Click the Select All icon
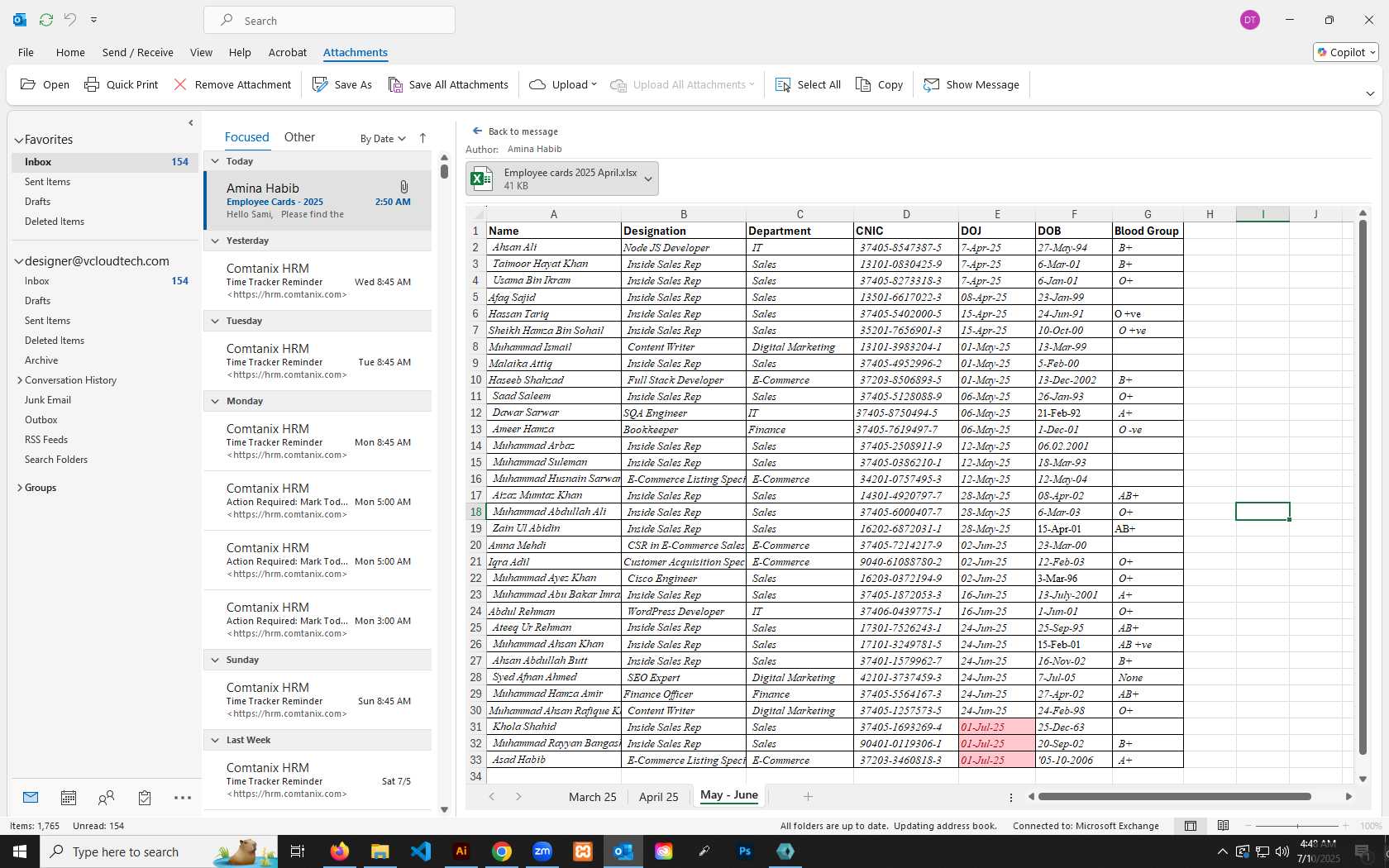The height and width of the screenshot is (868, 1389). 783,84
